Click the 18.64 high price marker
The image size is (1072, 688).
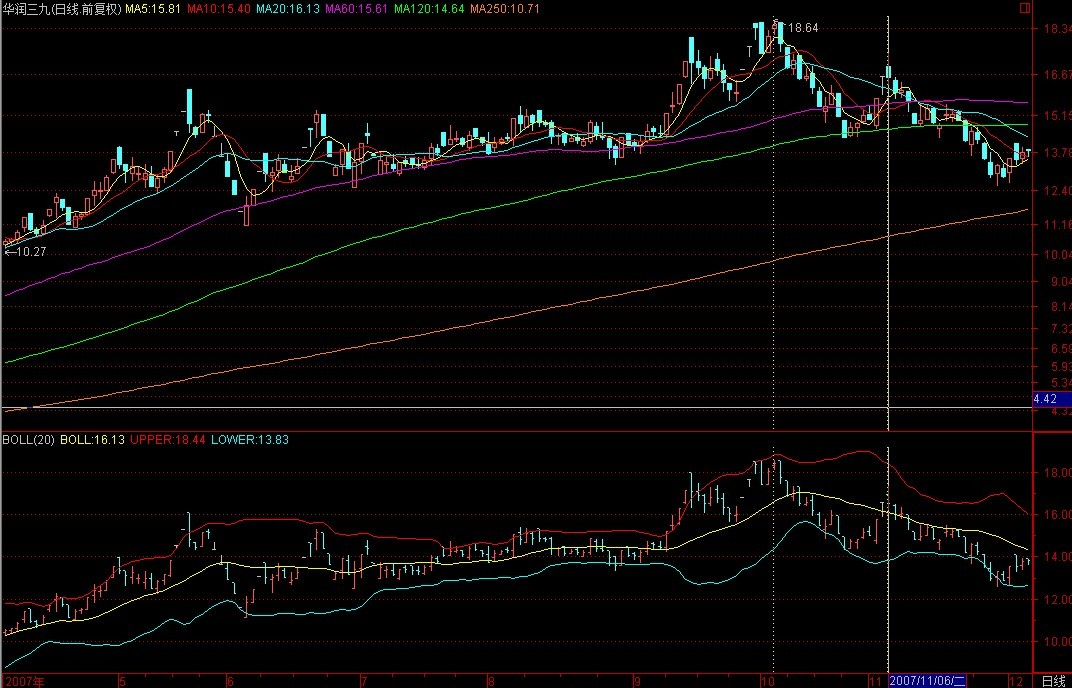tap(803, 28)
